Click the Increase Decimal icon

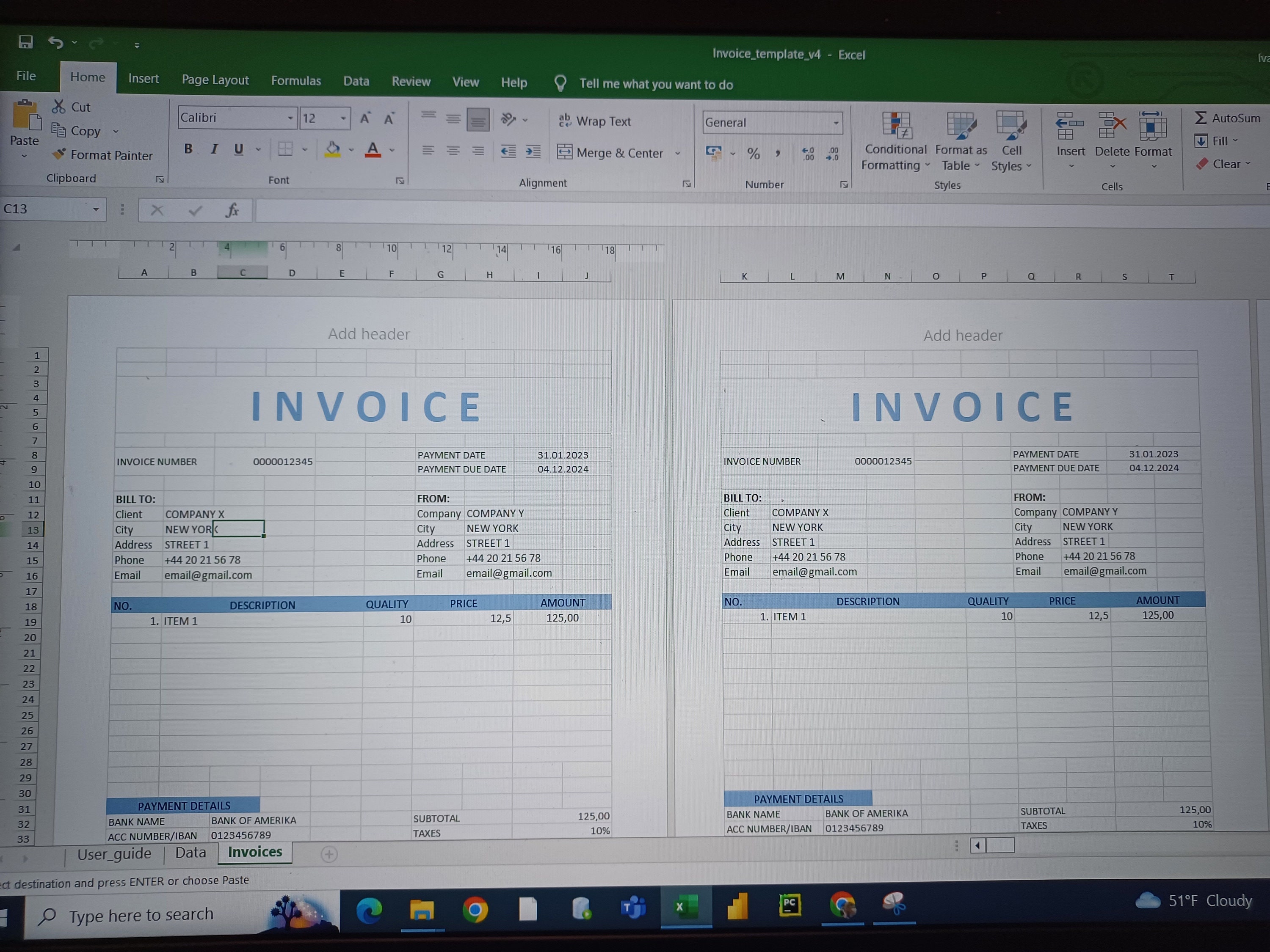pyautogui.click(x=808, y=154)
